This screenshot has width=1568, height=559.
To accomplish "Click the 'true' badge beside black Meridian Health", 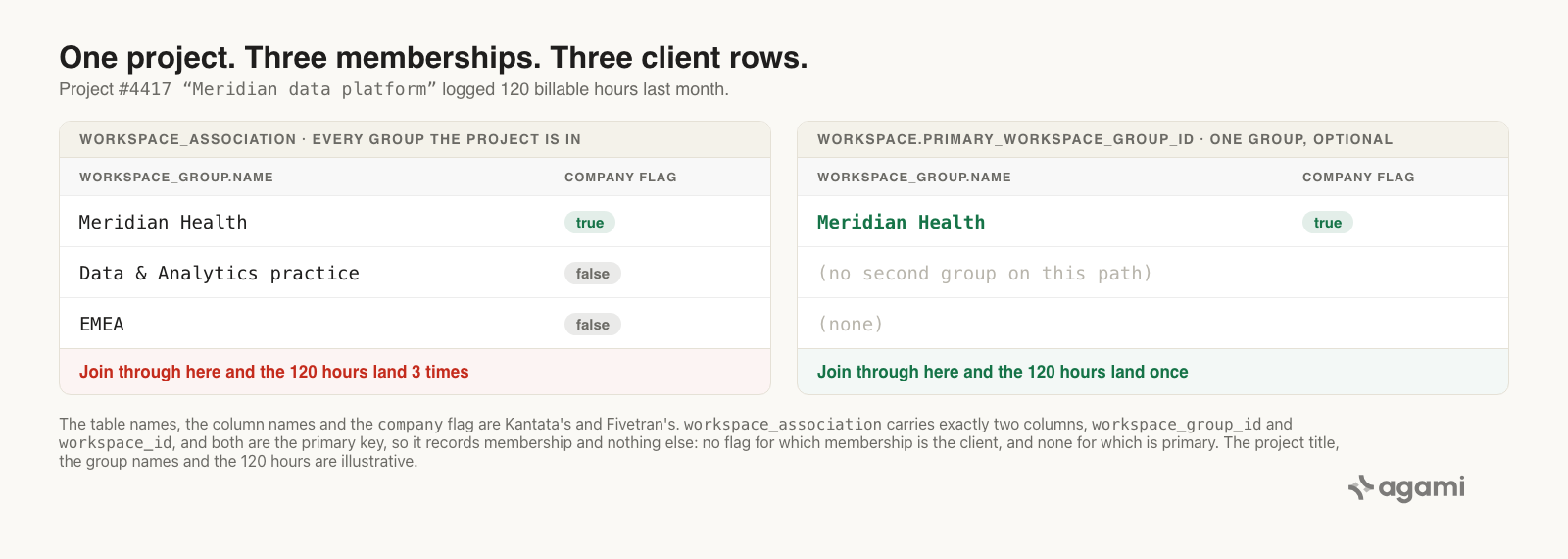I will pyautogui.click(x=590, y=223).
